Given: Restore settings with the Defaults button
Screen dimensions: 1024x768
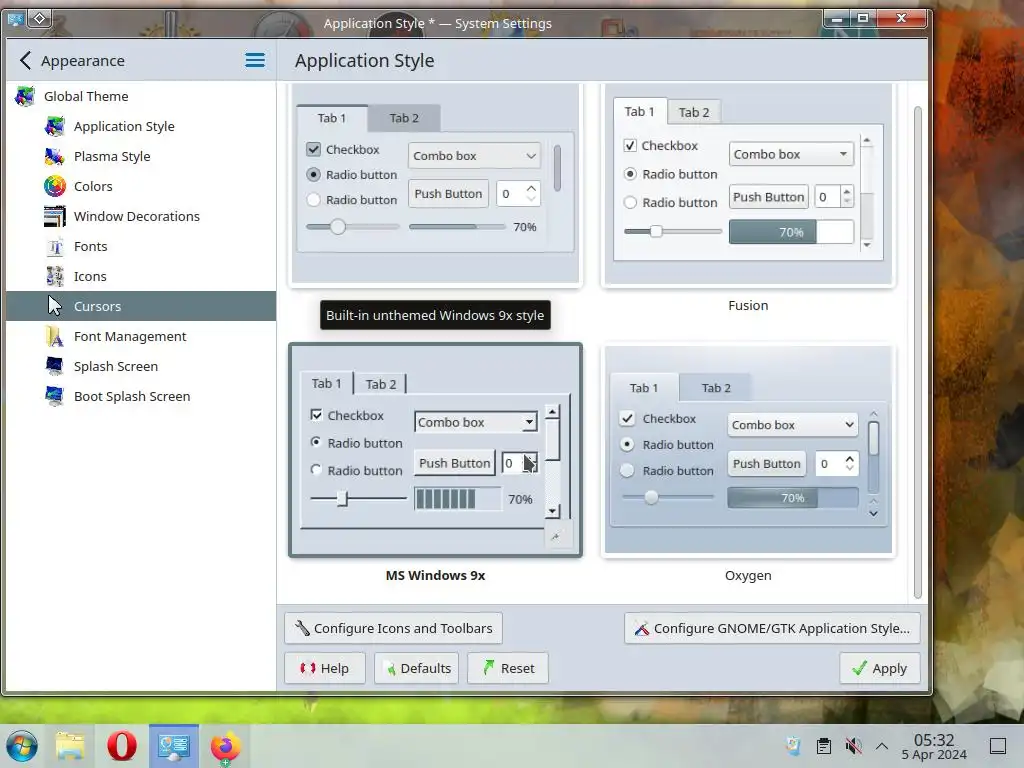Looking at the screenshot, I should (416, 668).
